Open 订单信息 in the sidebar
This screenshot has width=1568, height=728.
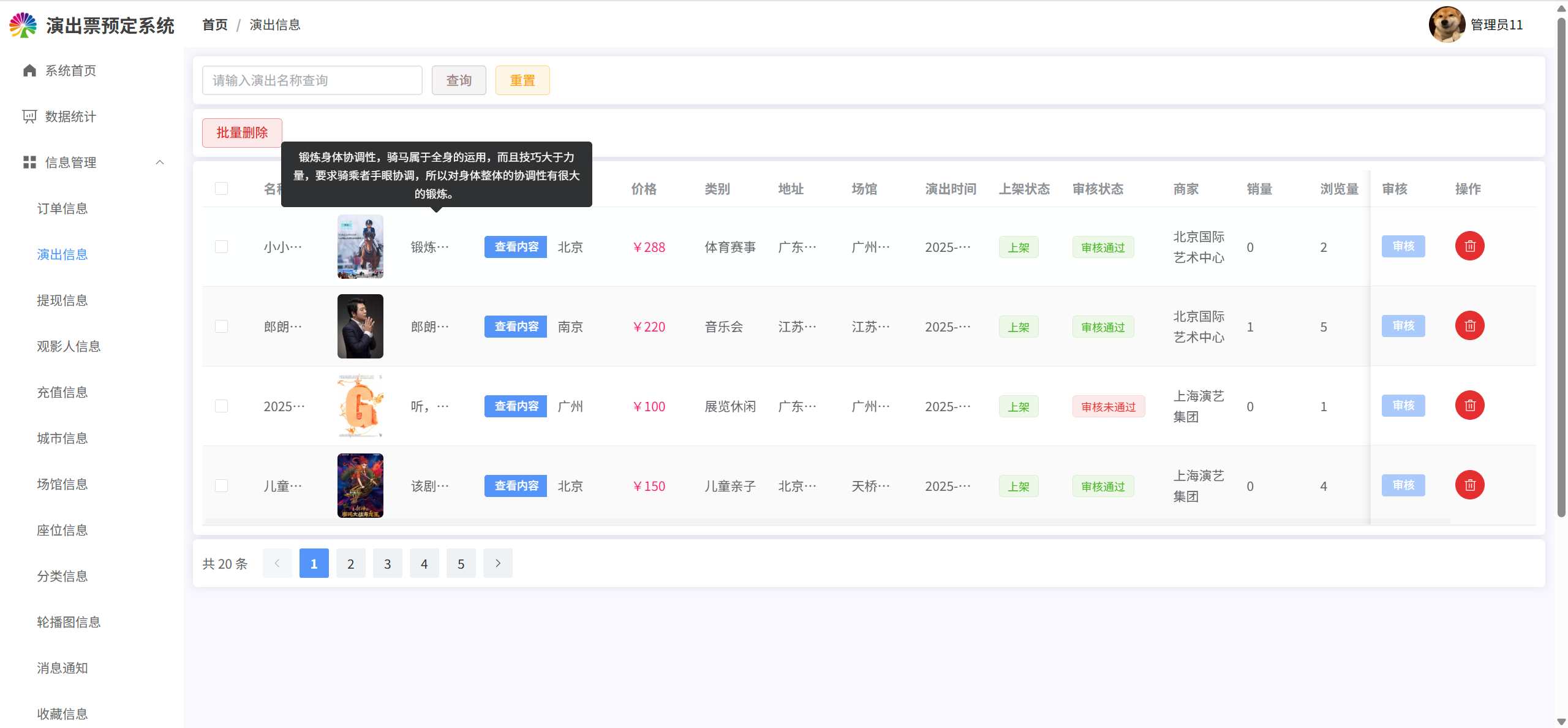[x=62, y=208]
